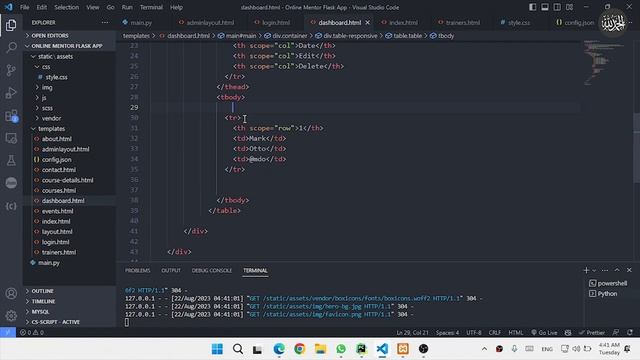
Task: Open the Manage gear settings menu
Action: 11,315
